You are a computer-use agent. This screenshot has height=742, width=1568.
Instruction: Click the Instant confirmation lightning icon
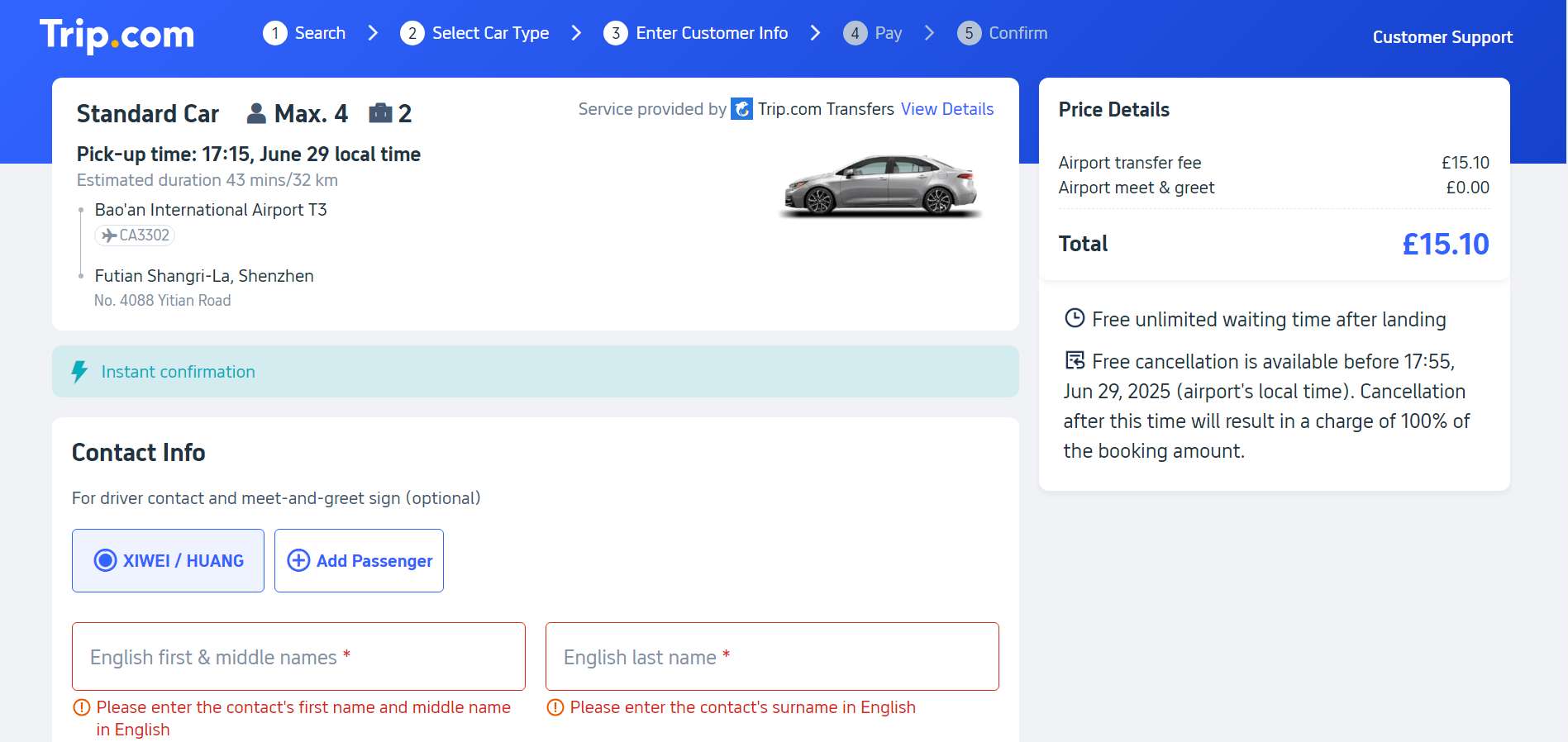pyautogui.click(x=79, y=372)
